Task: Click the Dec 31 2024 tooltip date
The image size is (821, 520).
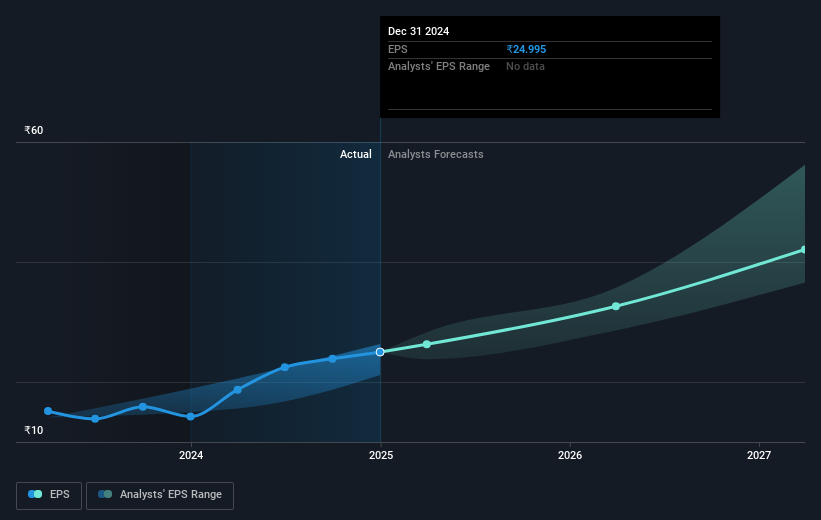Action: pyautogui.click(x=418, y=31)
